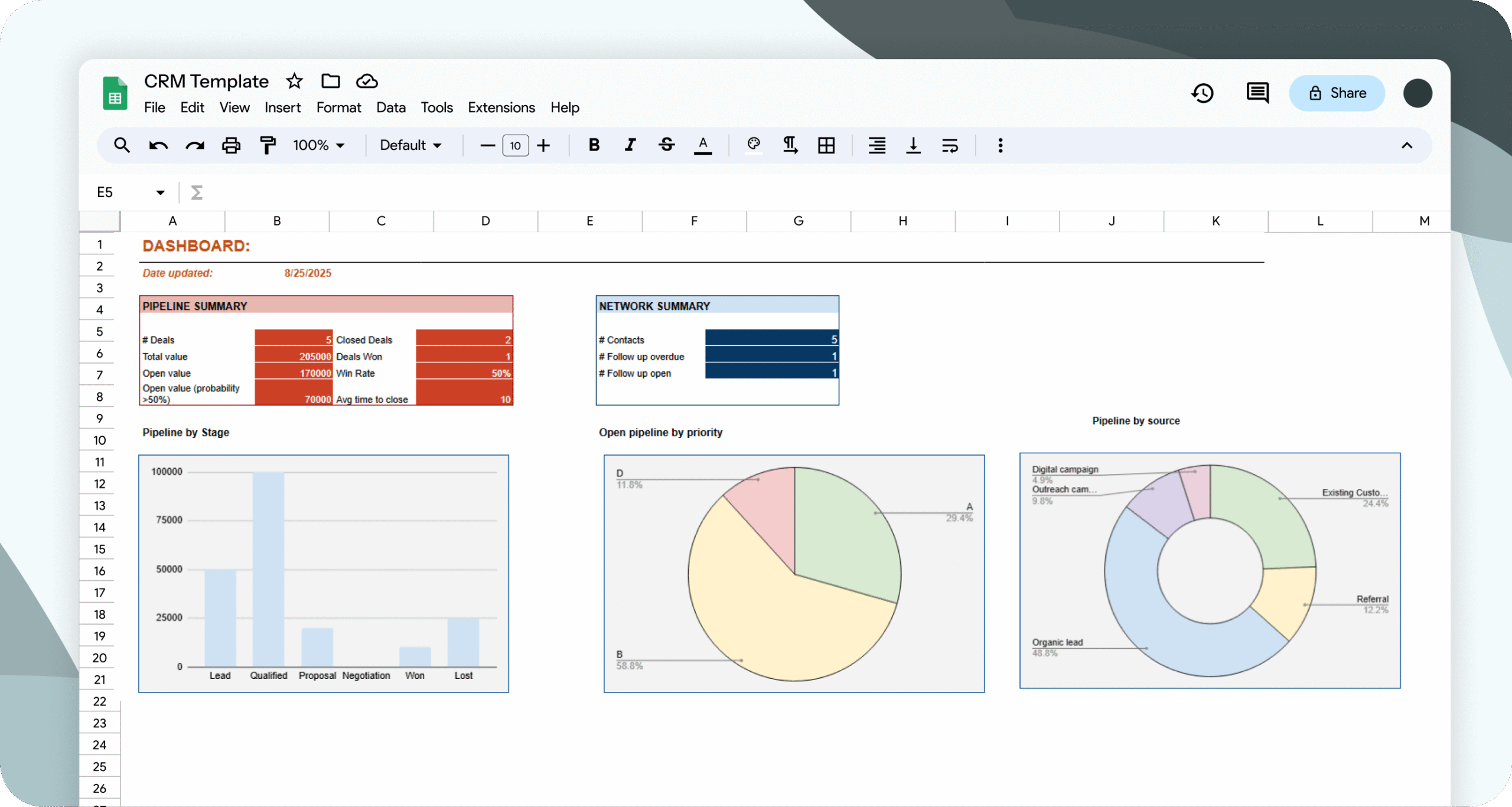The image size is (1512, 807).
Task: Click the print icon
Action: pyautogui.click(x=231, y=145)
